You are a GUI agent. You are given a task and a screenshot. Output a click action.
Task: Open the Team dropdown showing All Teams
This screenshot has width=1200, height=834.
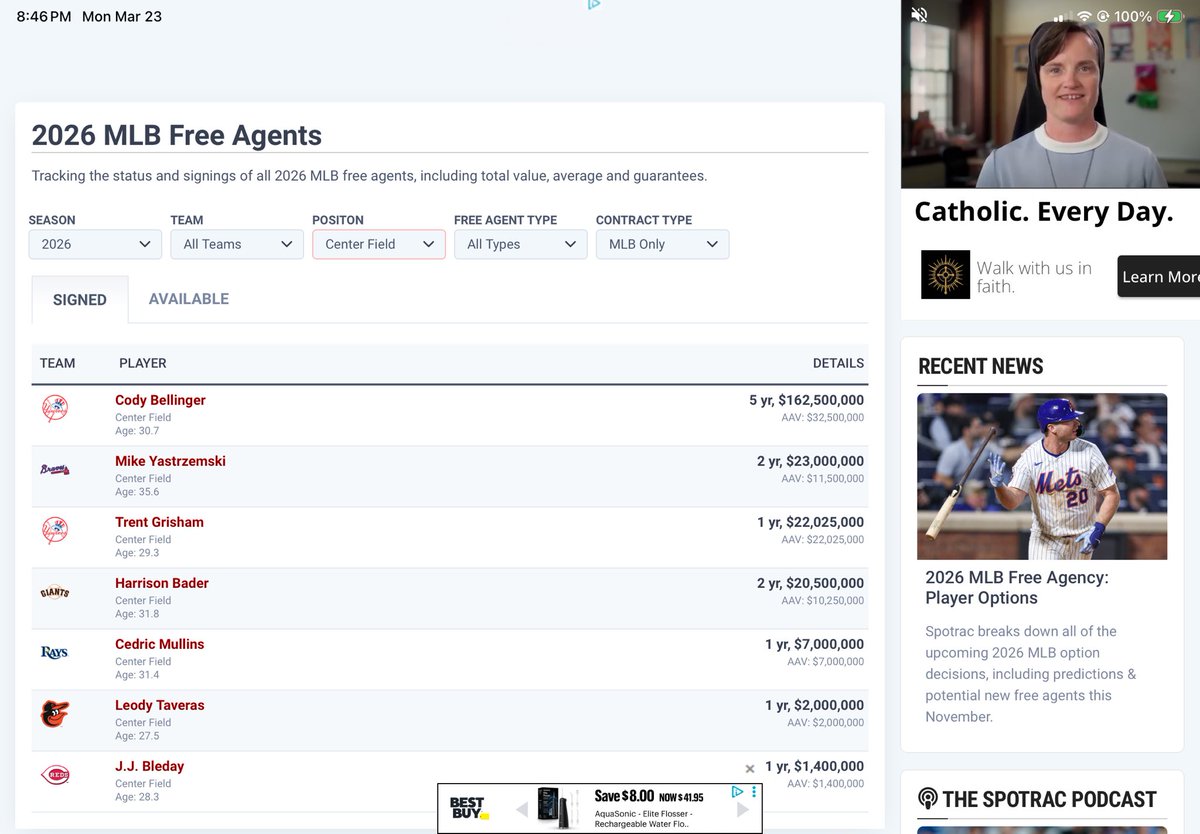tap(236, 244)
